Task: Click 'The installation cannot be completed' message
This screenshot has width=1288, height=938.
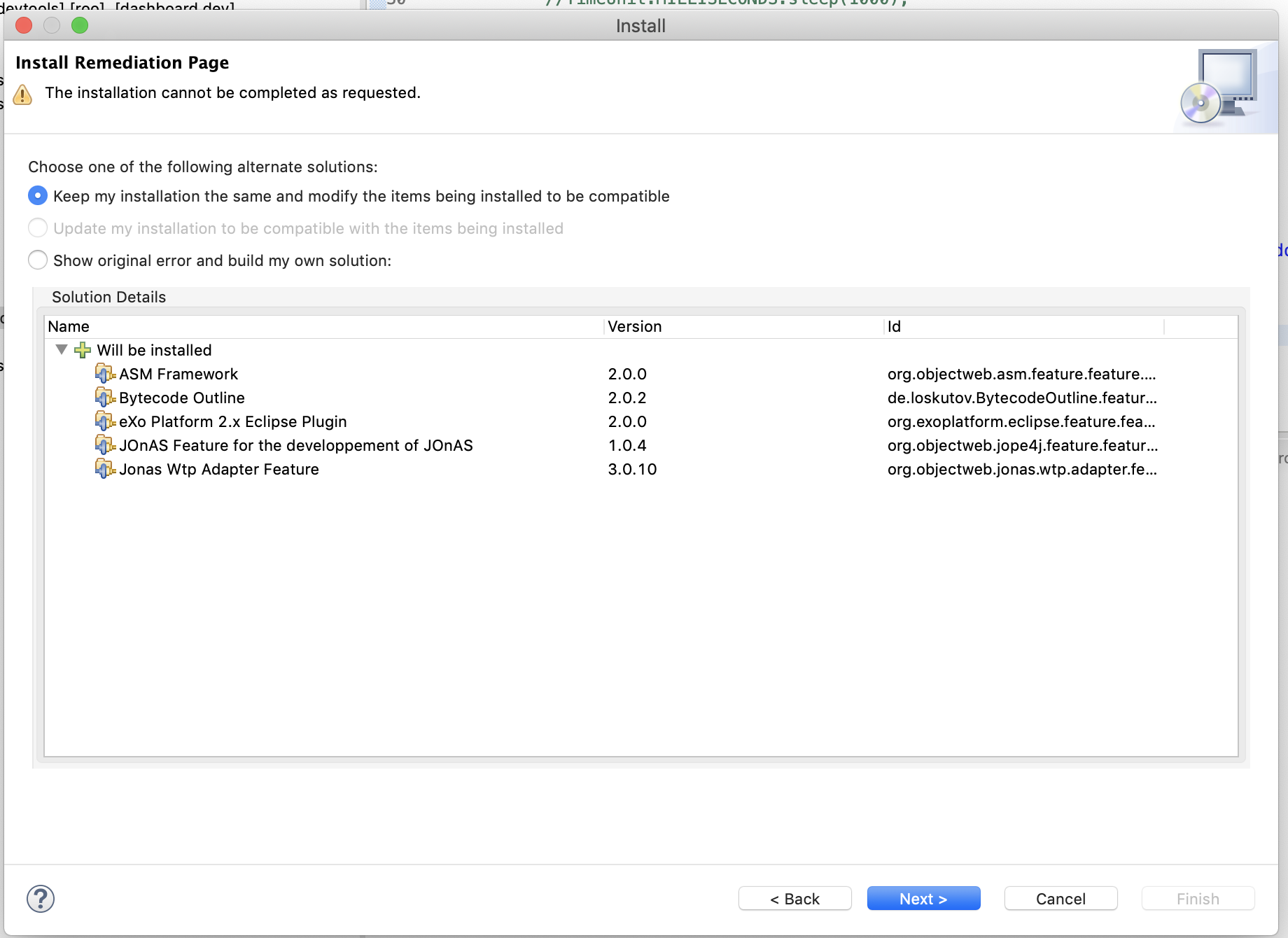Action: (x=232, y=92)
